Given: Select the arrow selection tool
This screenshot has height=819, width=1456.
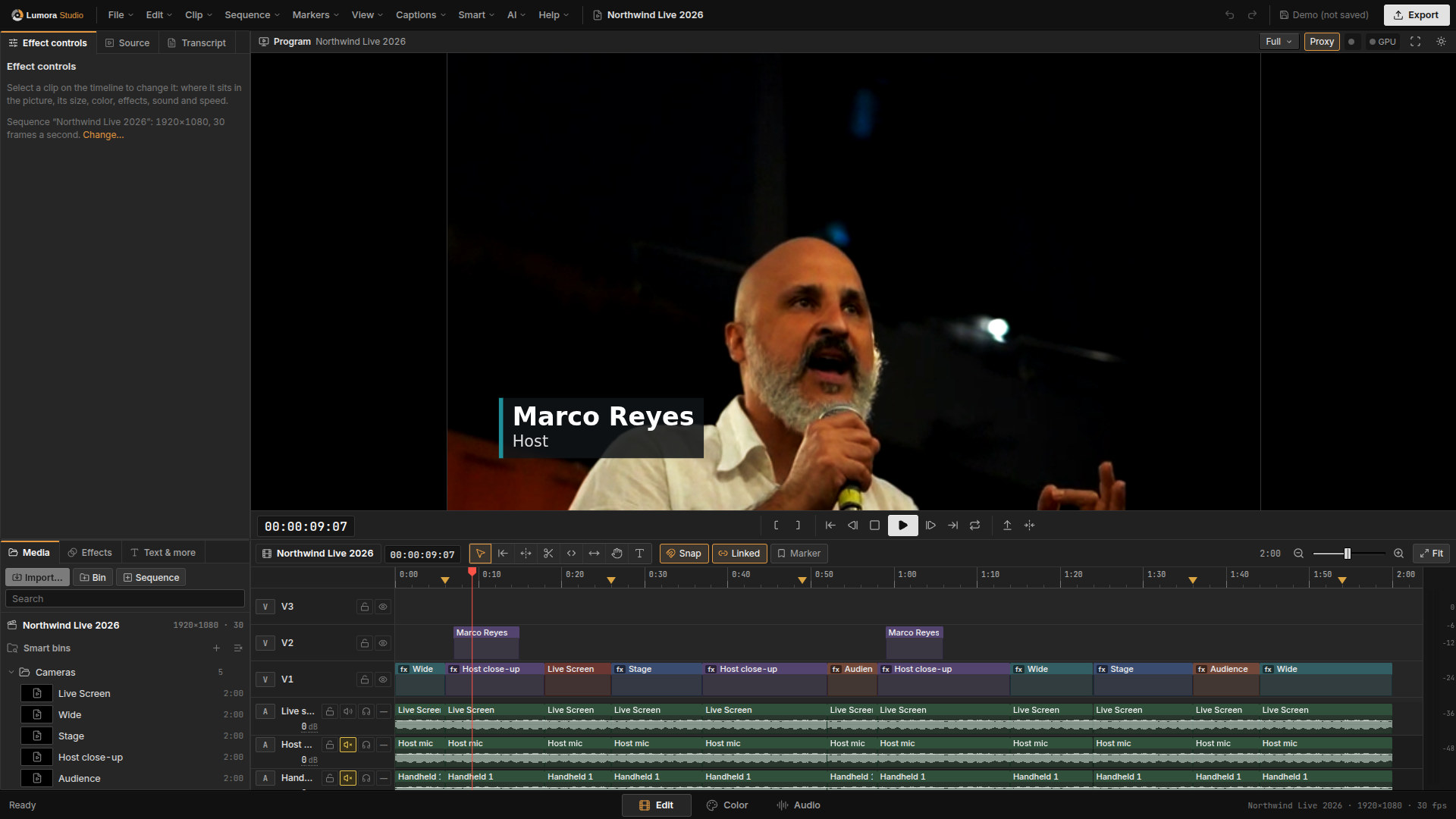Looking at the screenshot, I should click(x=480, y=554).
